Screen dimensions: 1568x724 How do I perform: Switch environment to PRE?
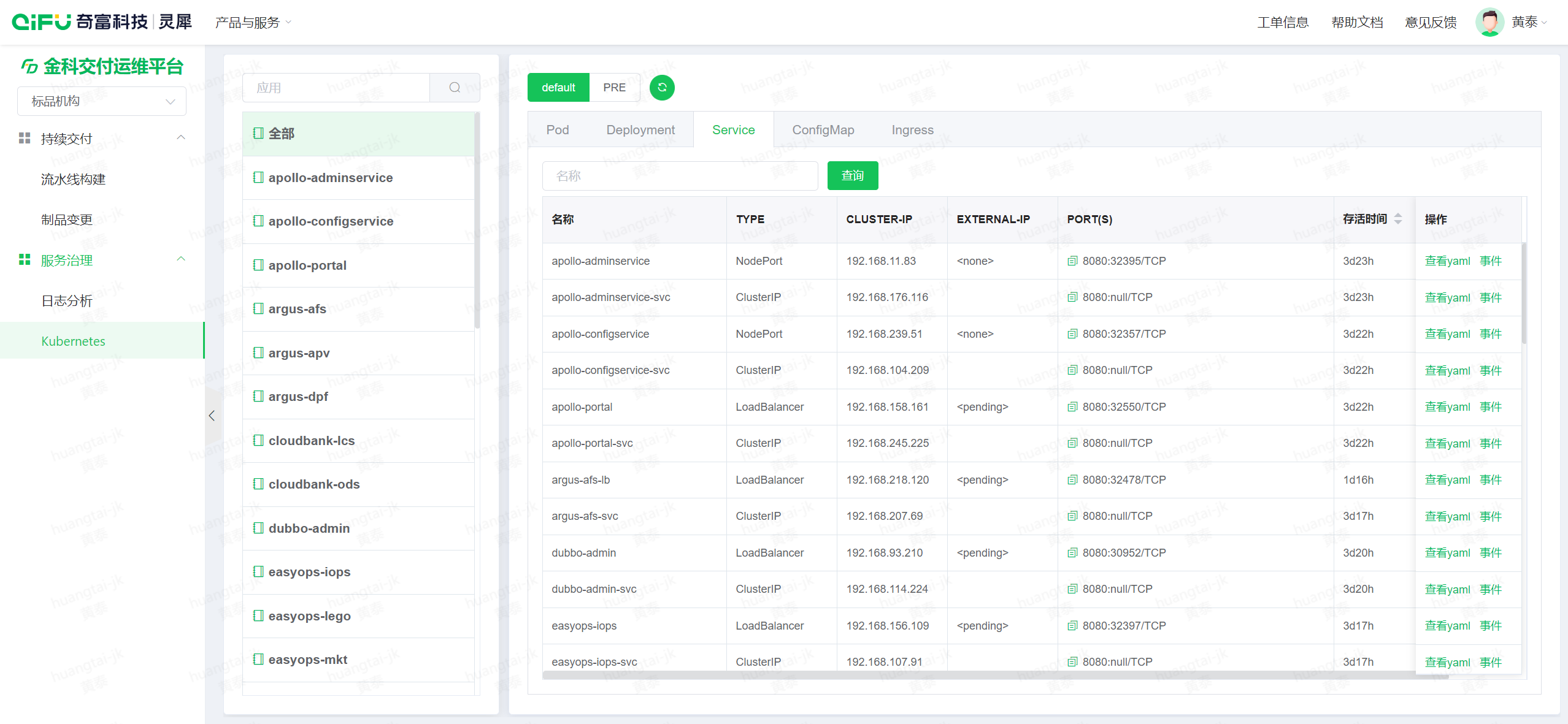[614, 88]
